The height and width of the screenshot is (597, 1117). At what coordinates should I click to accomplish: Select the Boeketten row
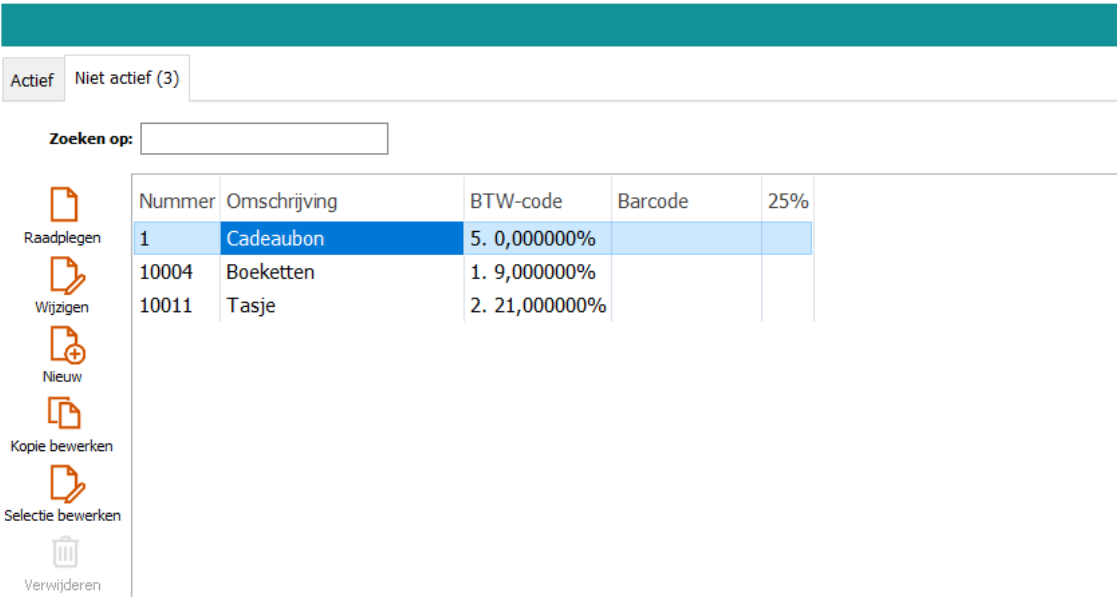coord(270,272)
